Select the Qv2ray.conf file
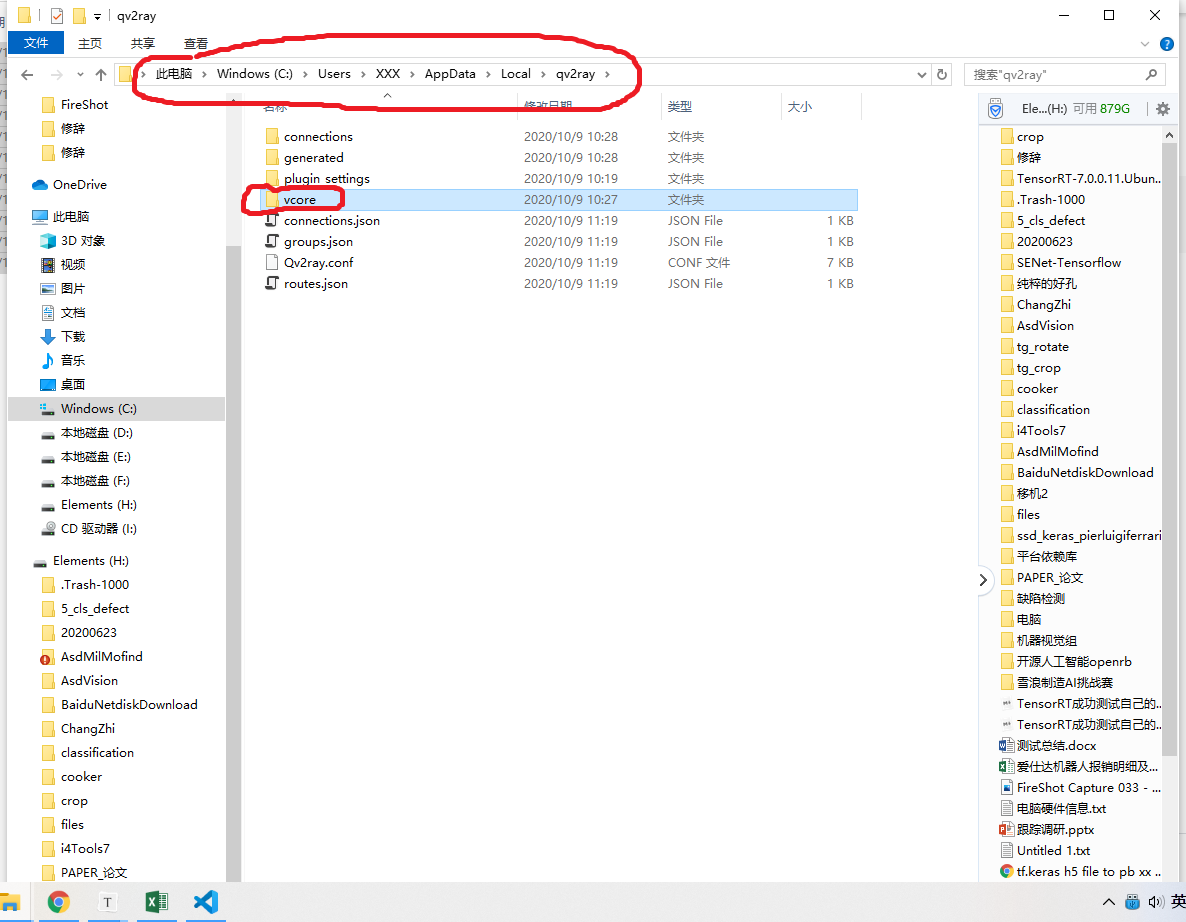 click(x=318, y=262)
